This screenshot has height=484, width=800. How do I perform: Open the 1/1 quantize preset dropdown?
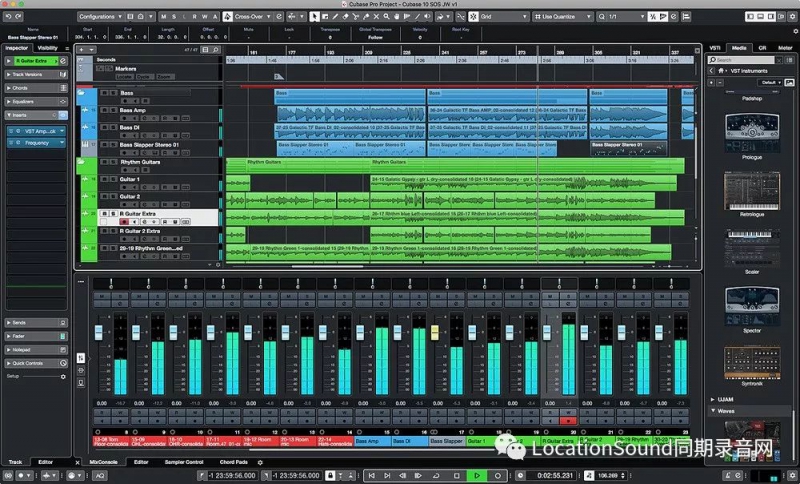click(x=626, y=16)
